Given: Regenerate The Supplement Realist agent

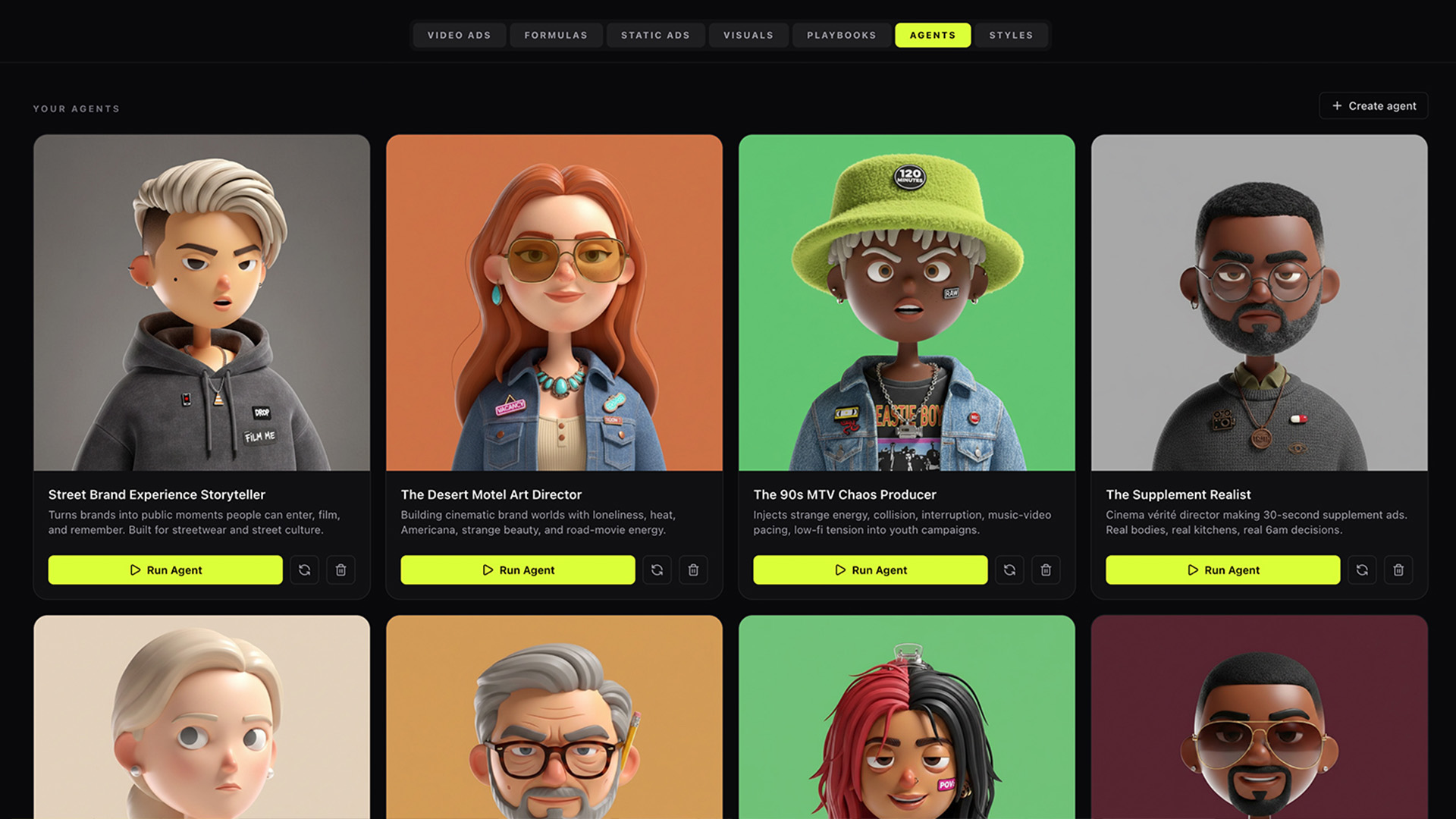Looking at the screenshot, I should pyautogui.click(x=1362, y=570).
